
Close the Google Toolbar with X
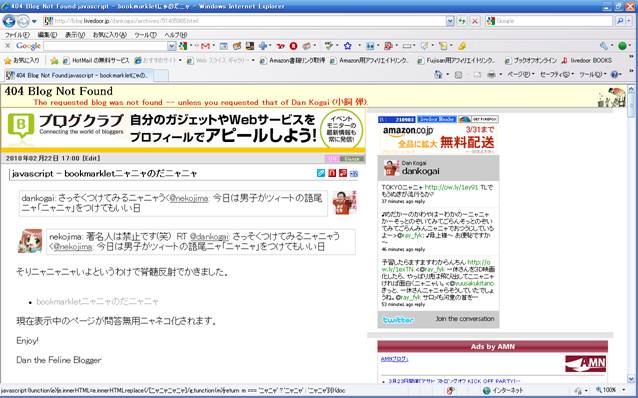[x=7, y=46]
